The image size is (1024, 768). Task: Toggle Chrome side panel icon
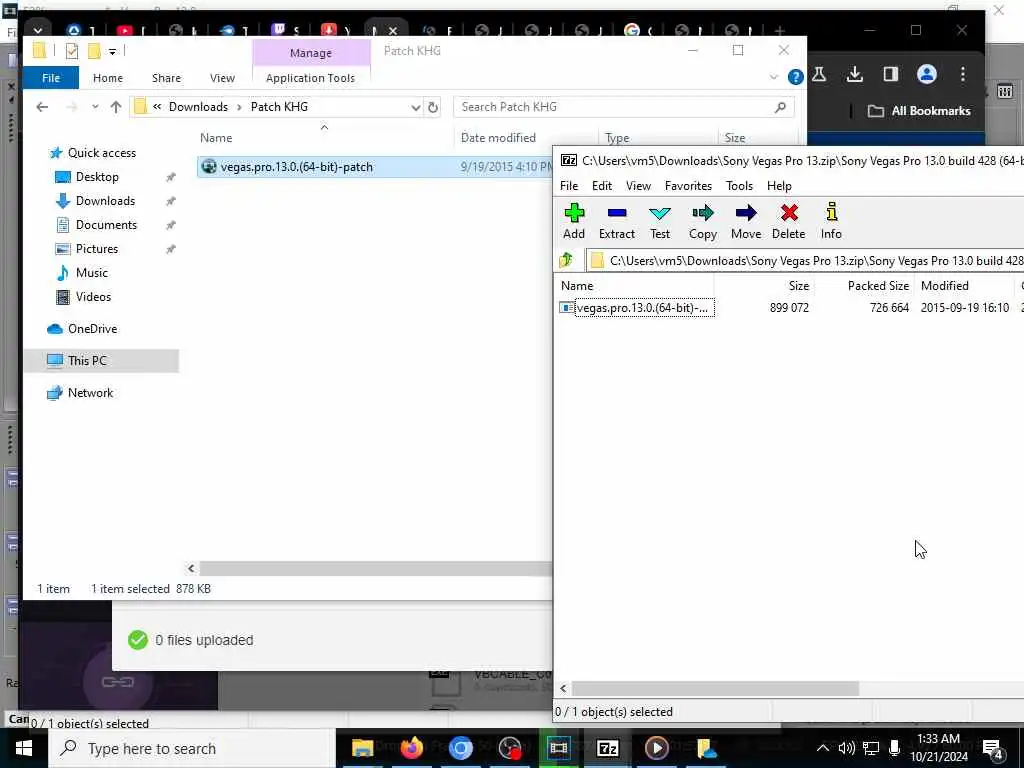click(x=891, y=74)
